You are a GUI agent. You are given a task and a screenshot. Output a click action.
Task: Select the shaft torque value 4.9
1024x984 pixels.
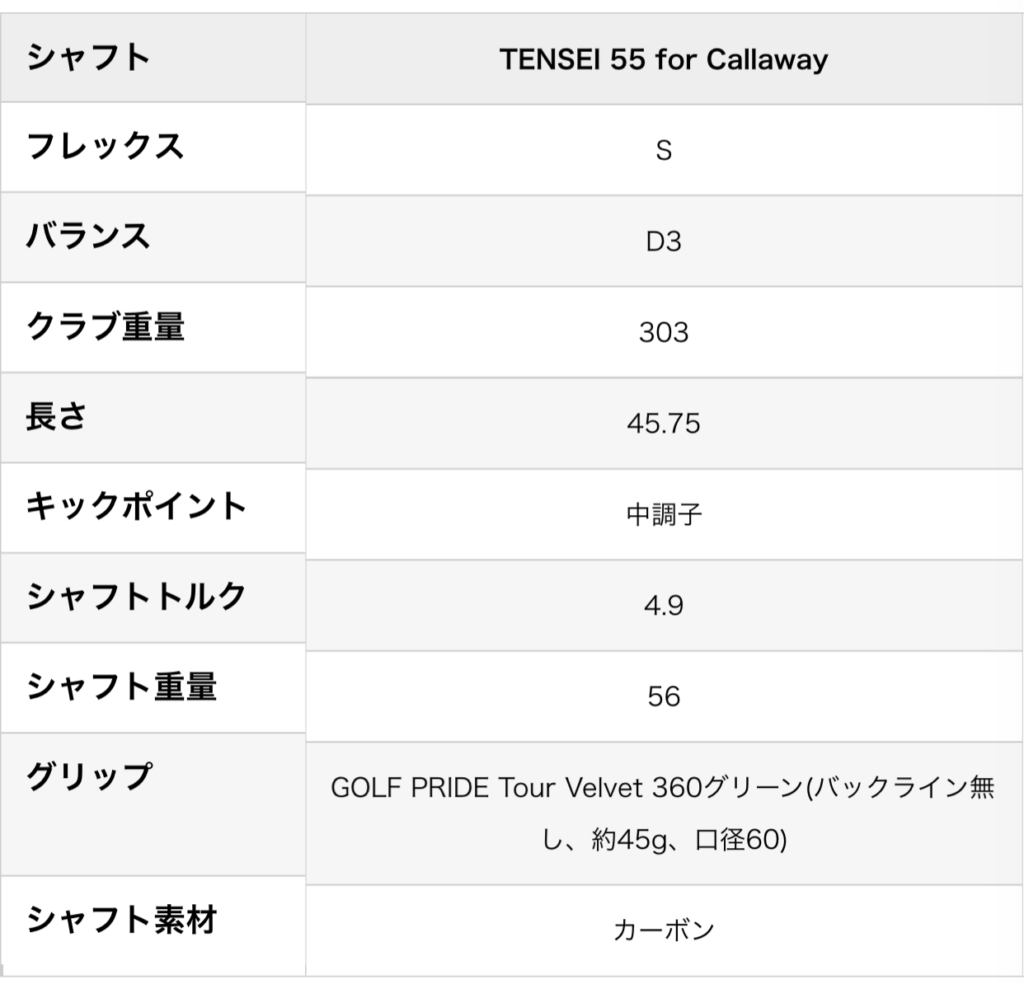[x=664, y=605]
